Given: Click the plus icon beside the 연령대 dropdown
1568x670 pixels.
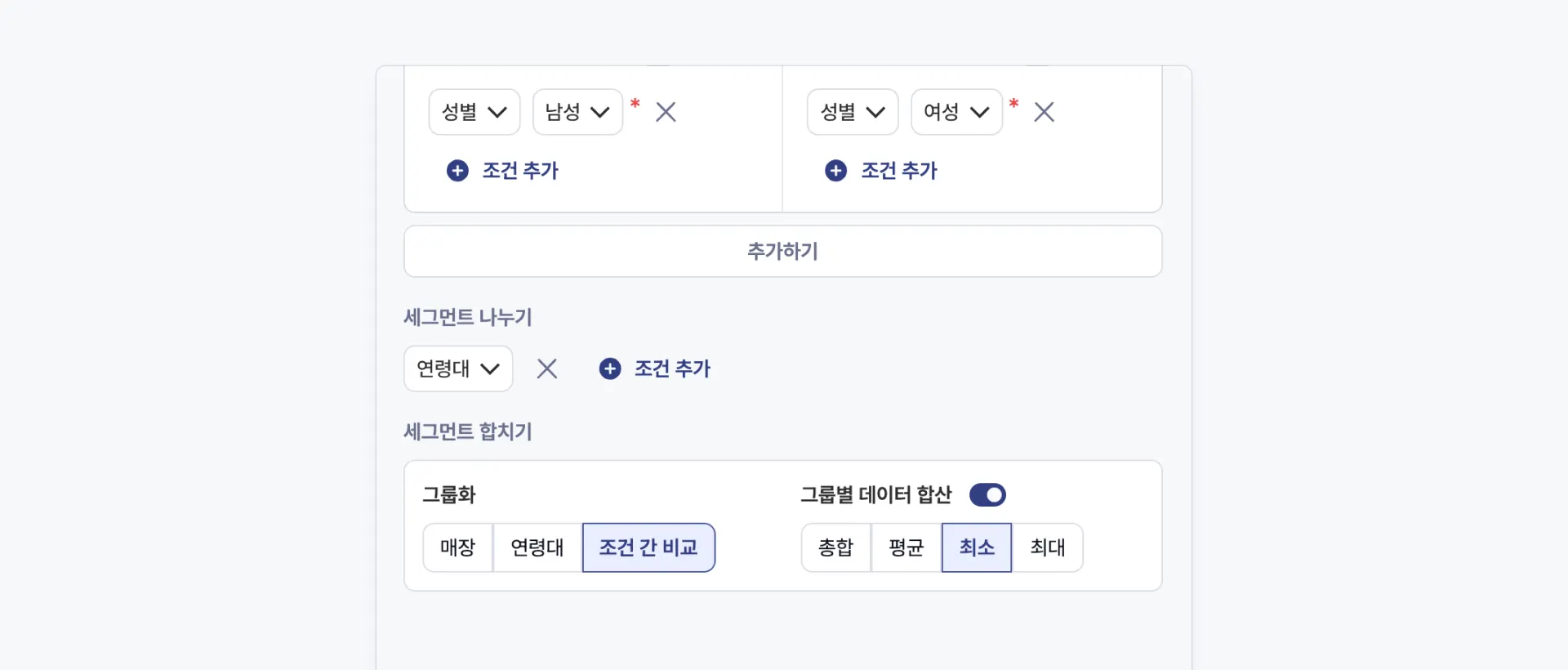Looking at the screenshot, I should [610, 368].
